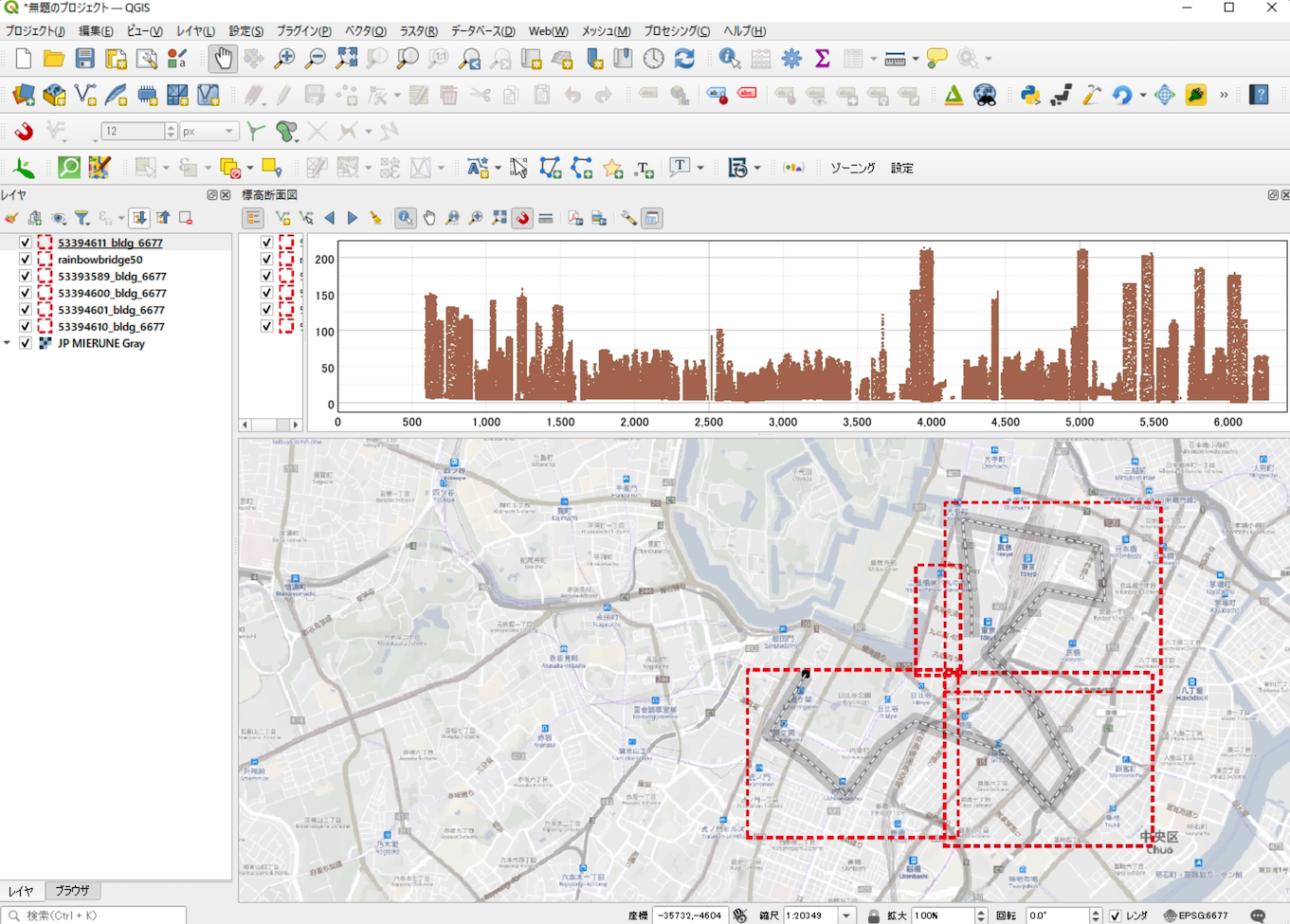Toggle visibility of layer 53393589_bldg_6677
This screenshot has width=1290, height=924.
[x=26, y=277]
